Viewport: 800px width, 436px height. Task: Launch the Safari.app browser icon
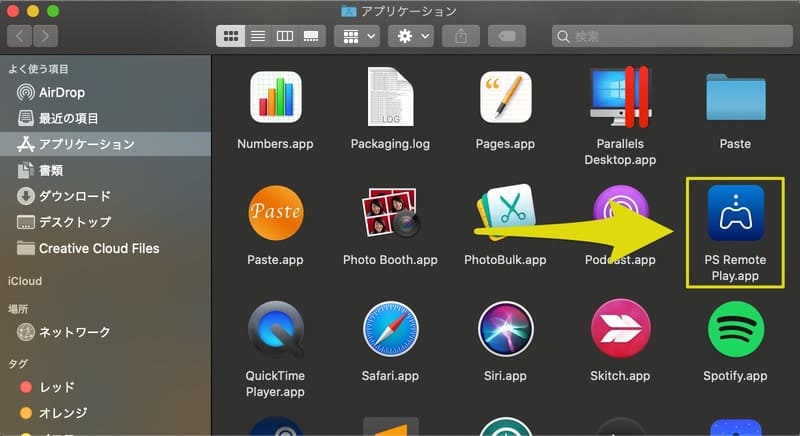[390, 331]
